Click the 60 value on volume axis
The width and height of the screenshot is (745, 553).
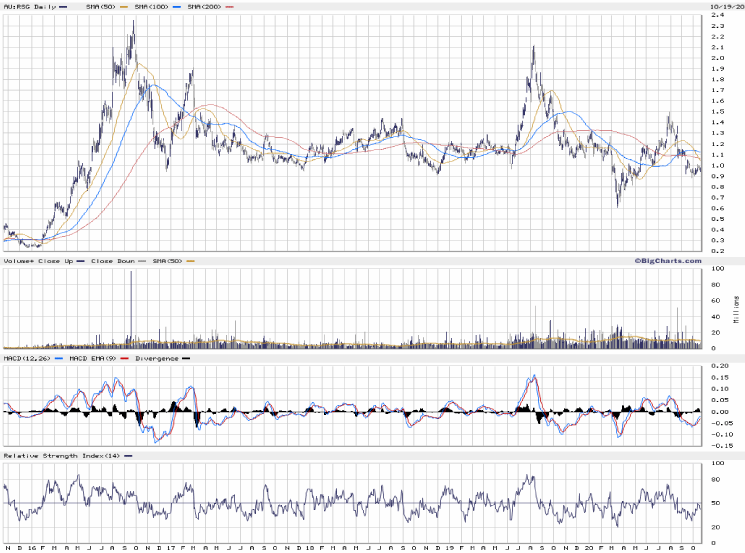coord(716,300)
